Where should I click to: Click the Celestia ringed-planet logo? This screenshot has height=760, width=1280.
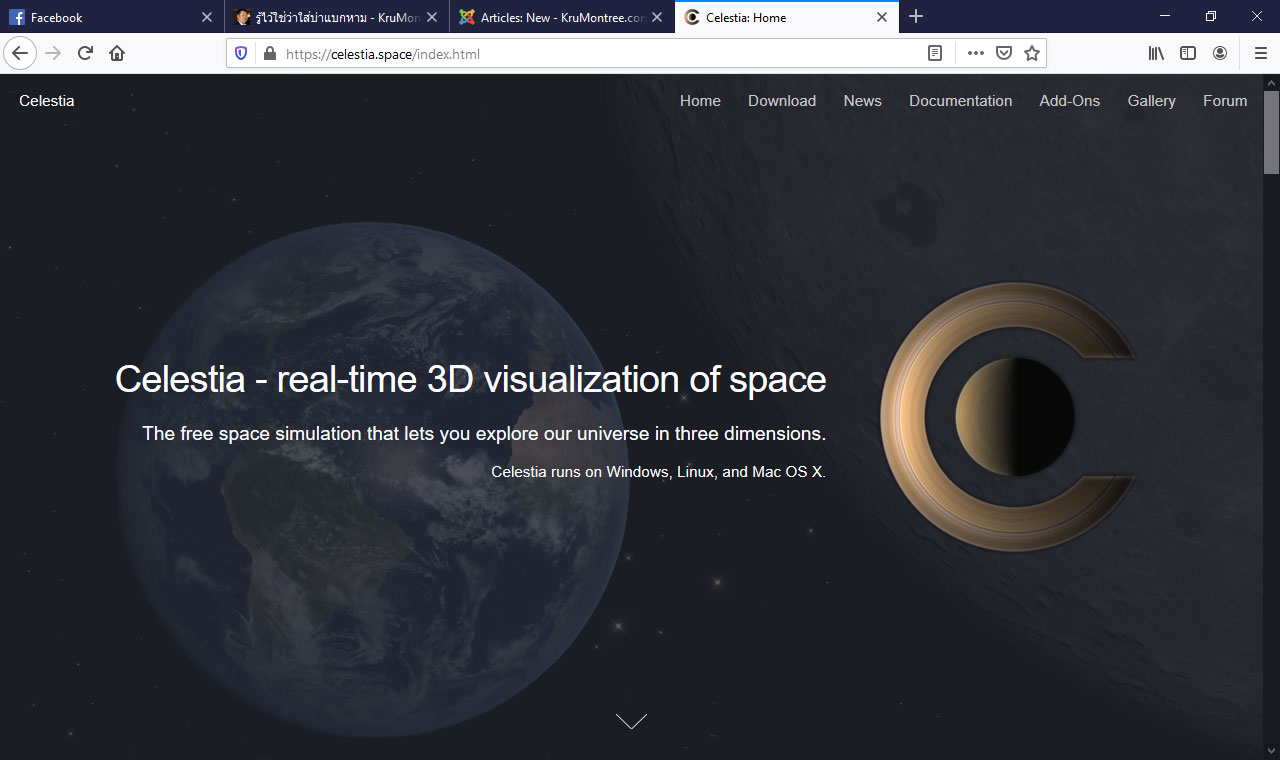point(1008,416)
